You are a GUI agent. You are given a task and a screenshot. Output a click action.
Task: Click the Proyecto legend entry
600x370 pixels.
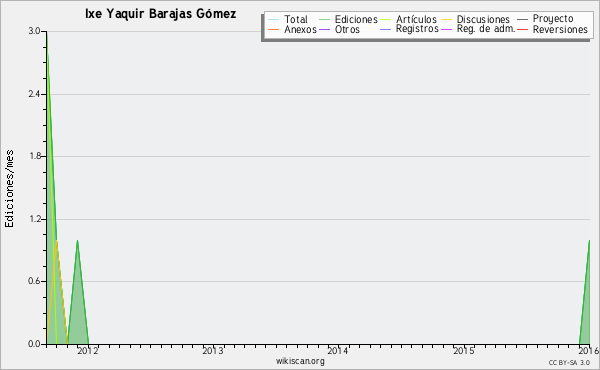[x=545, y=19]
